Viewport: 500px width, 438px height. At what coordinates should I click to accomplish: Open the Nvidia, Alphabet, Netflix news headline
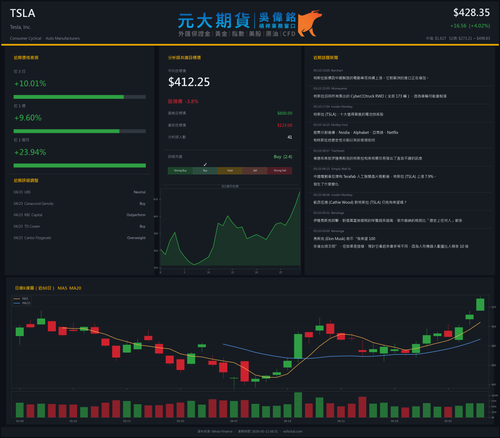(x=356, y=136)
